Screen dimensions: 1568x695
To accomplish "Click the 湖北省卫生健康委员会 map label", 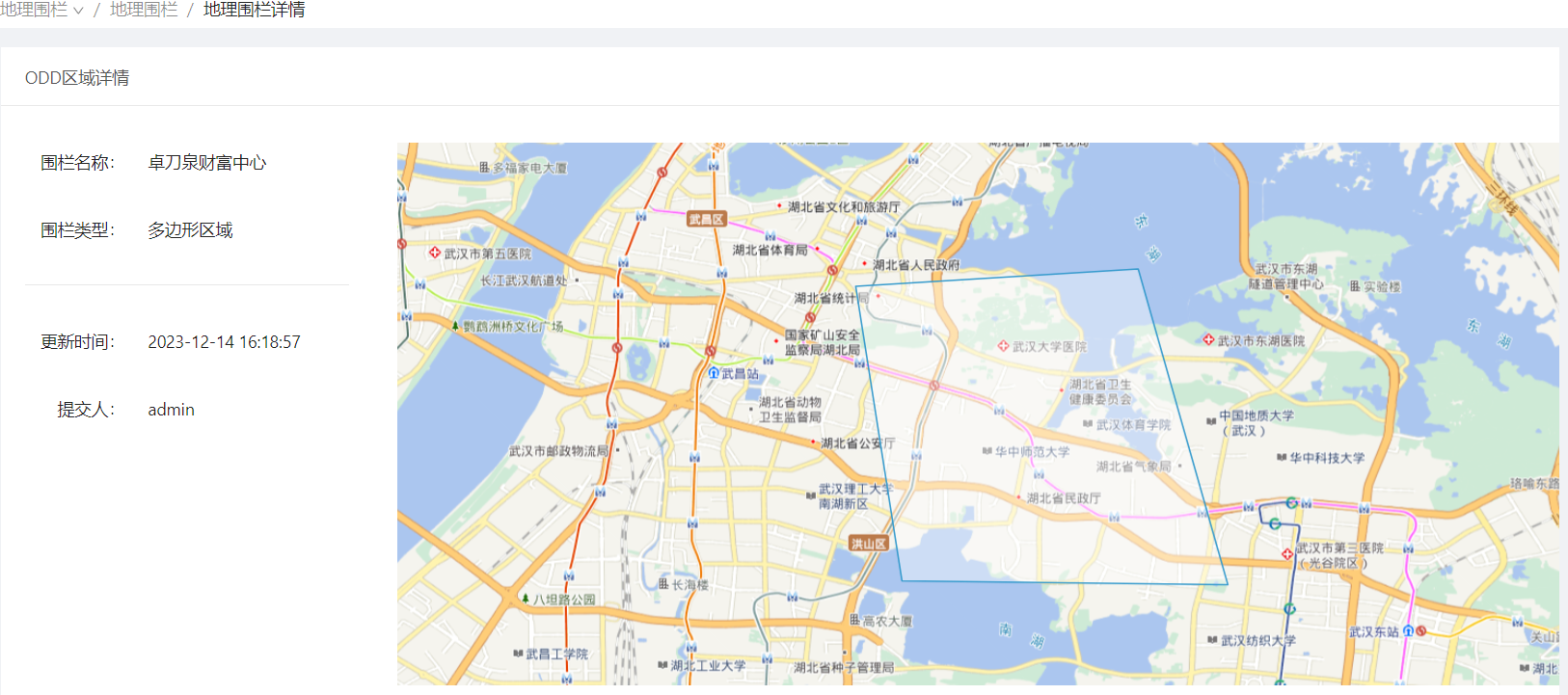I will click(x=1100, y=391).
